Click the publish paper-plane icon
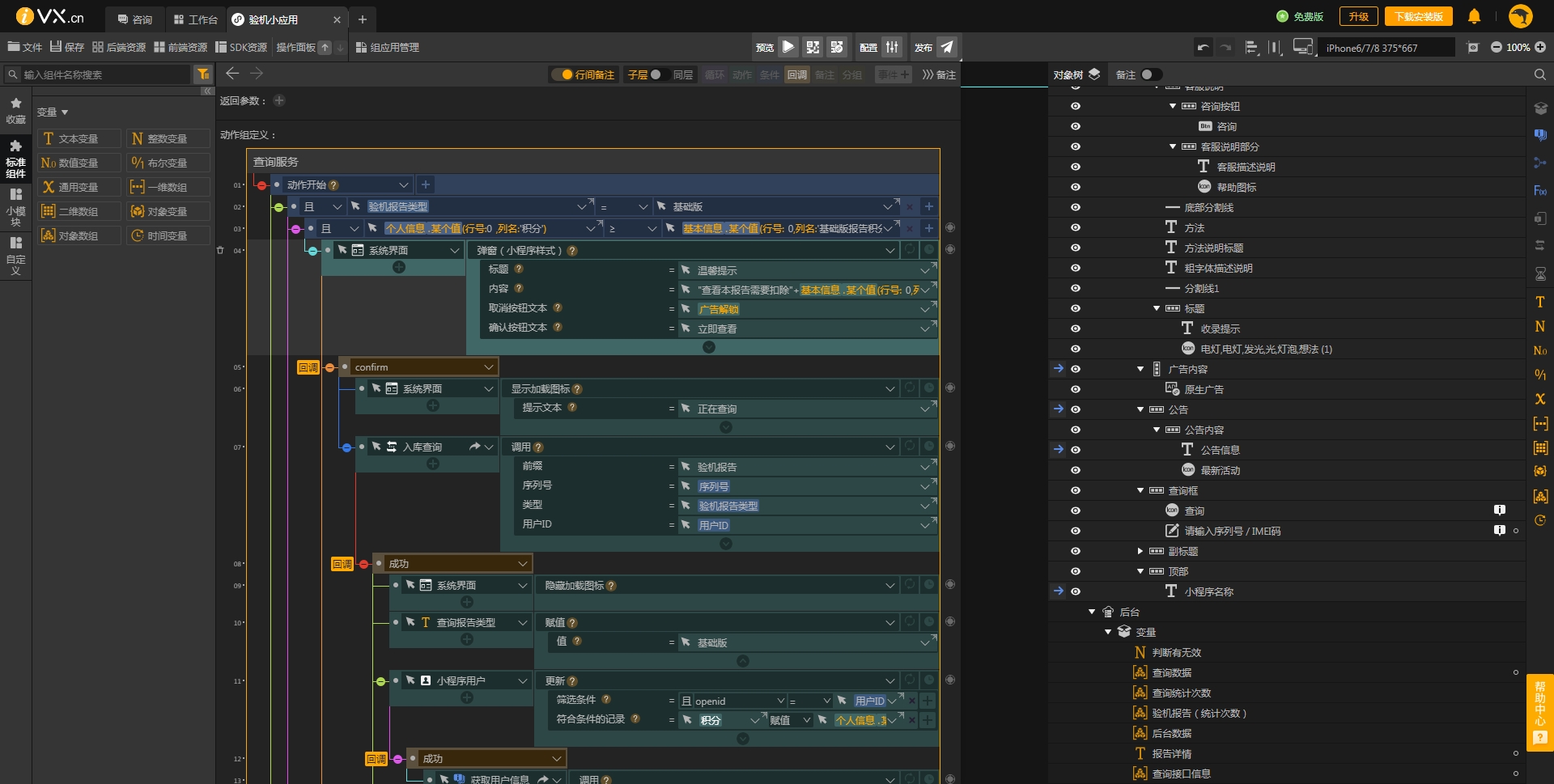 pos(947,47)
